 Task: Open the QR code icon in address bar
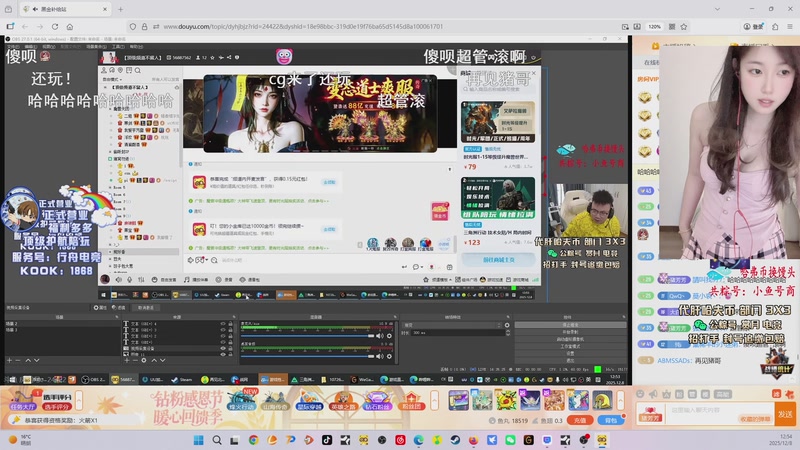(672, 27)
